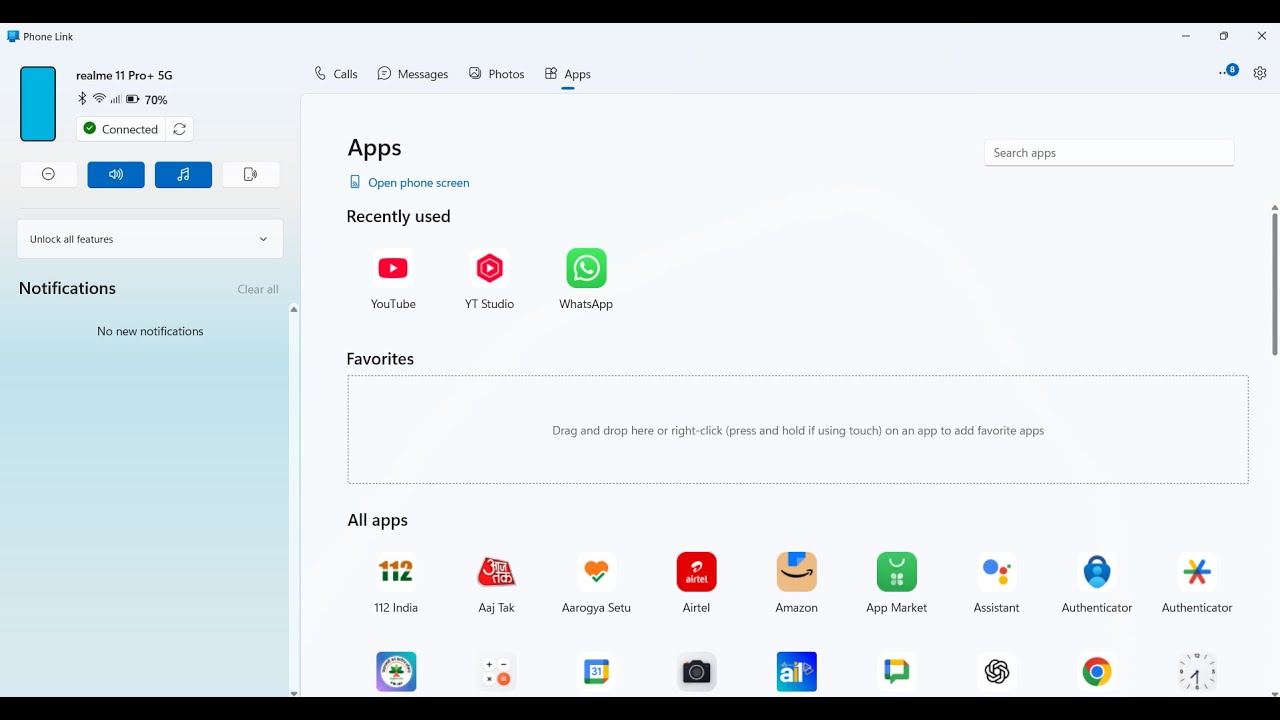
Task: Open the YouTube app in Recently used
Action: tap(393, 279)
